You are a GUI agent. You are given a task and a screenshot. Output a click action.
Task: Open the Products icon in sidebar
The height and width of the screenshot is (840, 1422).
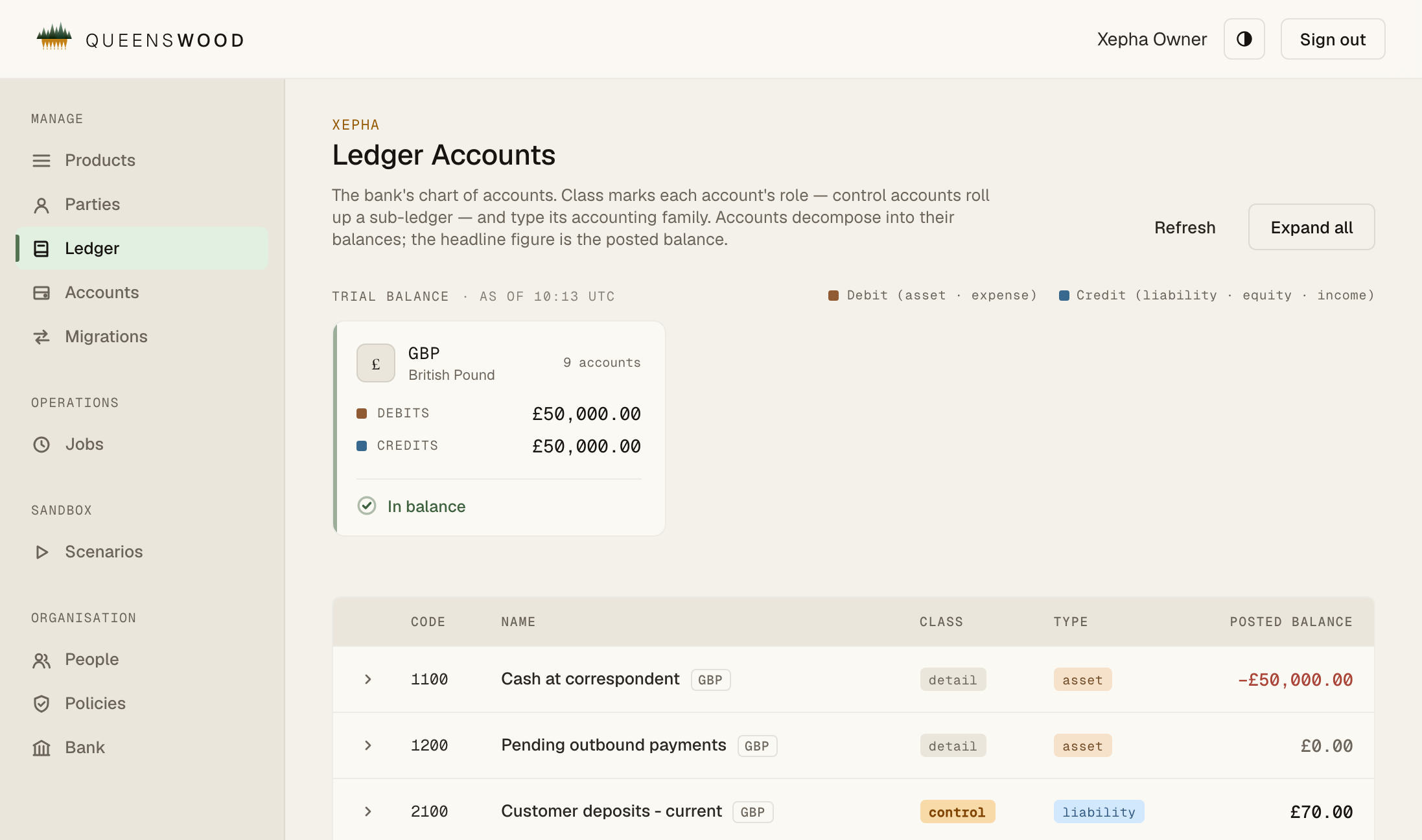(x=41, y=160)
